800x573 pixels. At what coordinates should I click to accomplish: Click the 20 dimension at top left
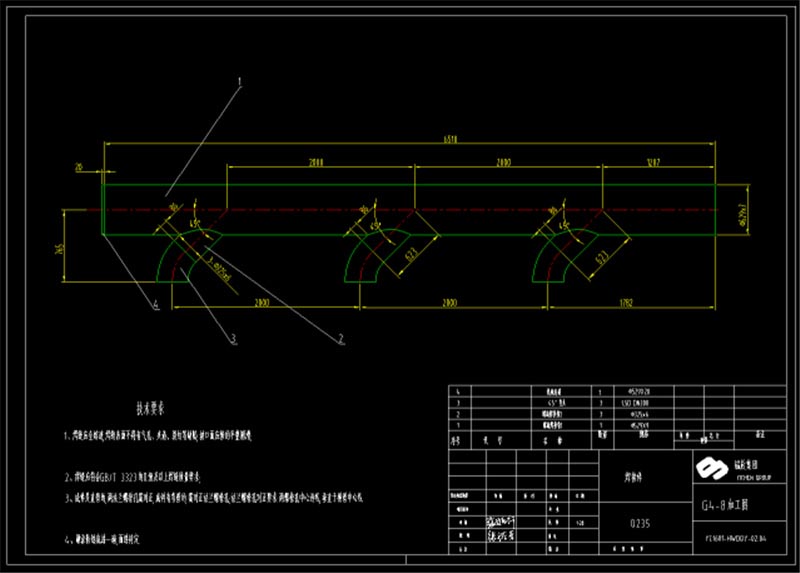[x=79, y=168]
